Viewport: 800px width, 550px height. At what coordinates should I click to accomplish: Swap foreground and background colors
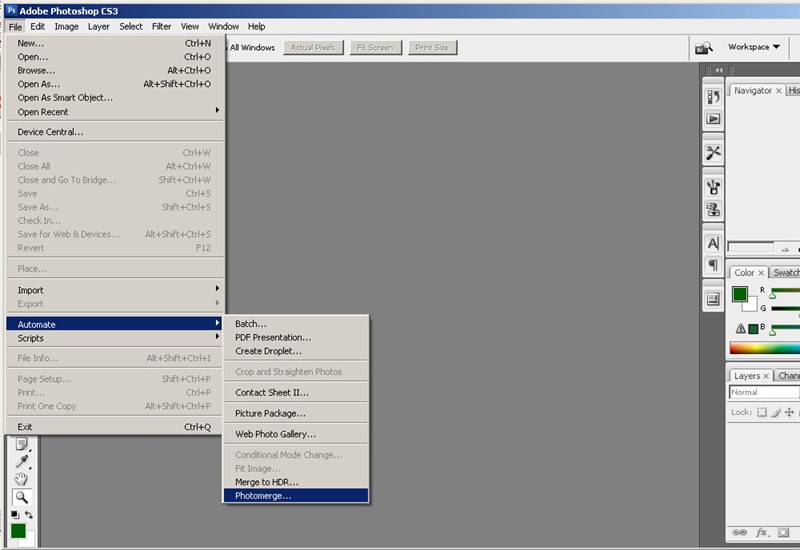[29, 514]
